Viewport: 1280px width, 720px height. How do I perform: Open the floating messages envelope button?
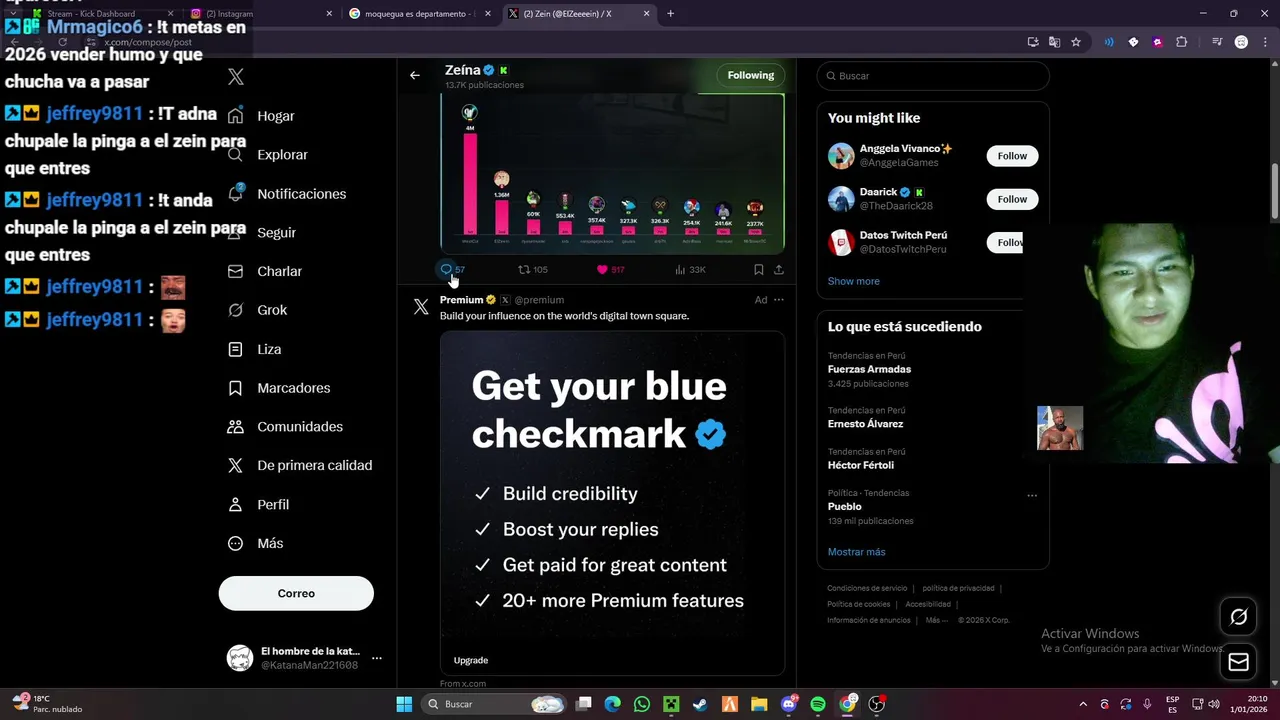1238,662
